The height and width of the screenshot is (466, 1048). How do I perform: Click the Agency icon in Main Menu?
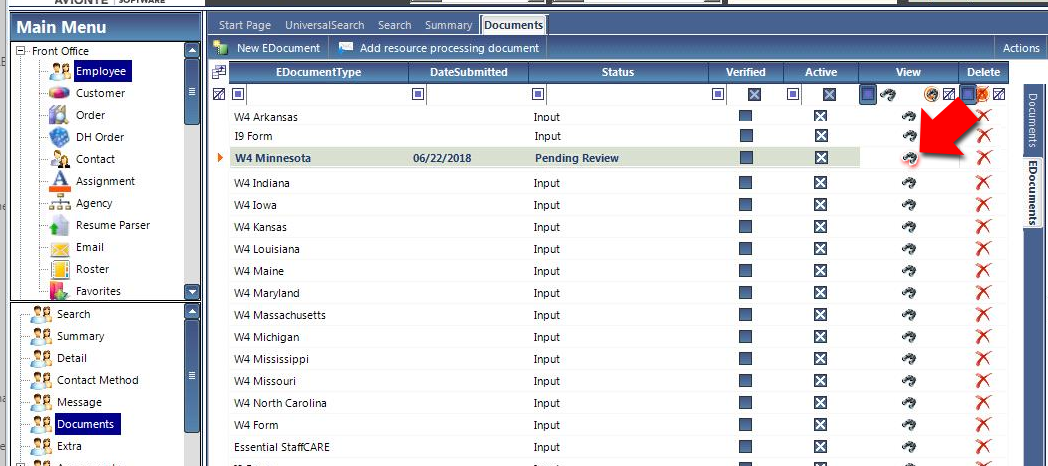(59, 203)
